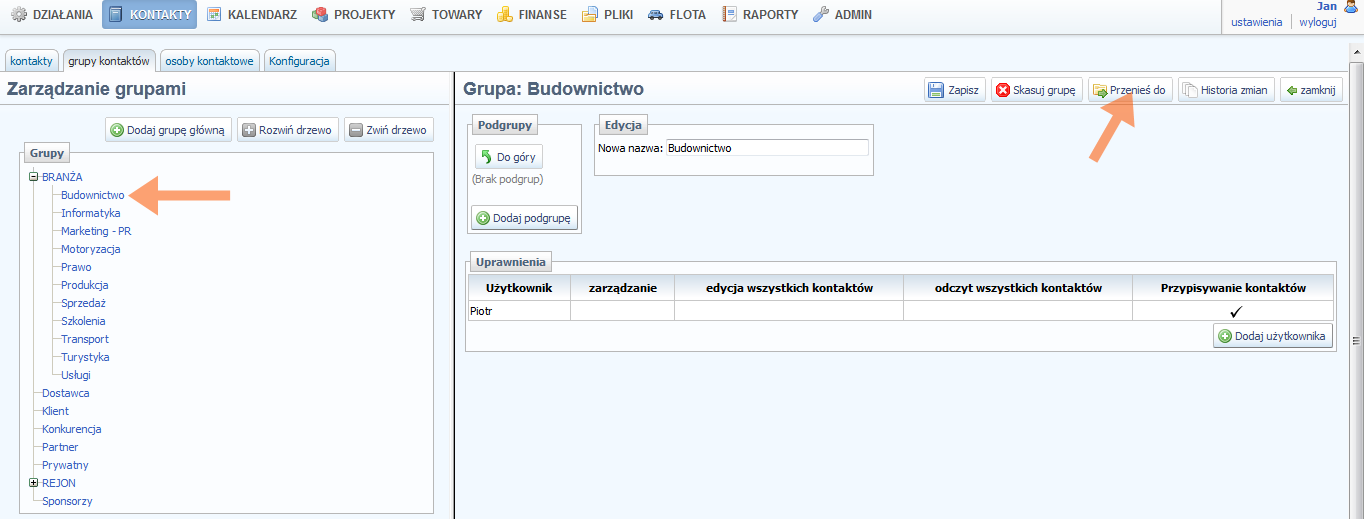Open the ADMIN wrench menu
The width and height of the screenshot is (1364, 519).
click(x=842, y=15)
